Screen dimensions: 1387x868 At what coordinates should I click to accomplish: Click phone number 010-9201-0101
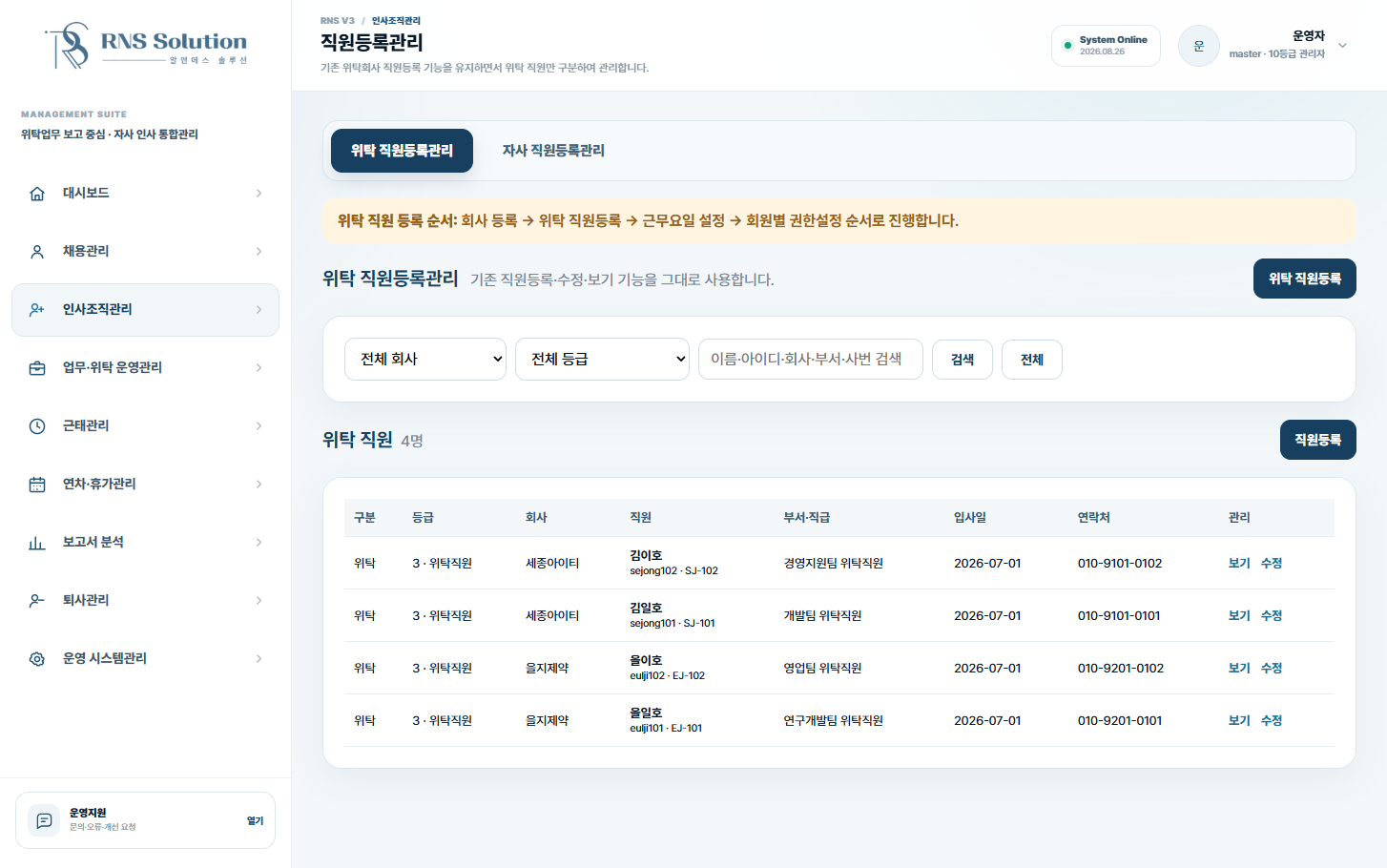click(x=1120, y=721)
